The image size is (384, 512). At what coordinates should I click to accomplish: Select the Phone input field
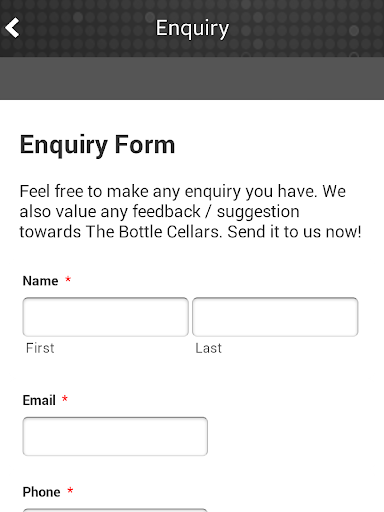(115, 510)
